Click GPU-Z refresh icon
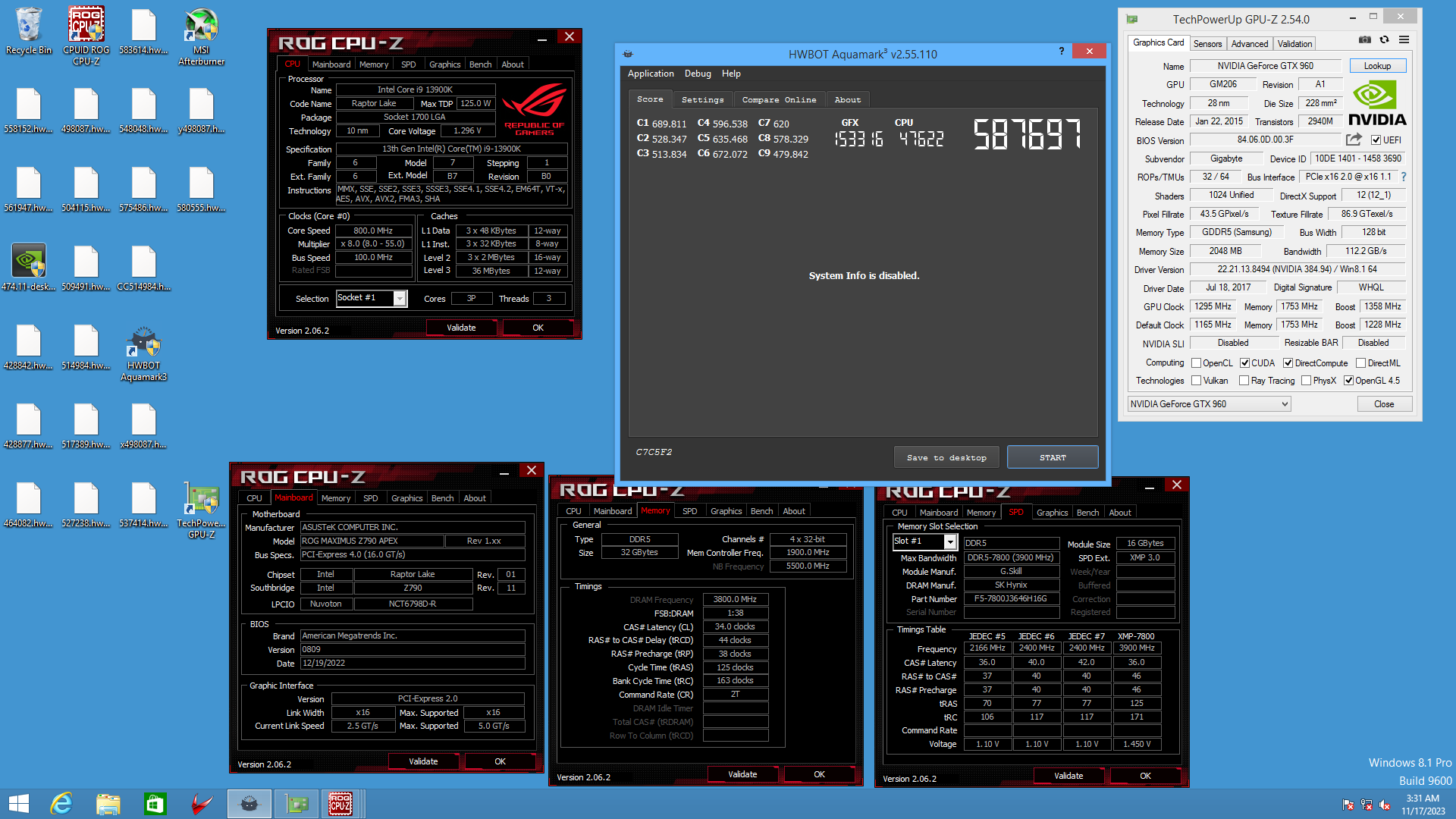Screen dimensions: 1456x819 click(x=1385, y=40)
